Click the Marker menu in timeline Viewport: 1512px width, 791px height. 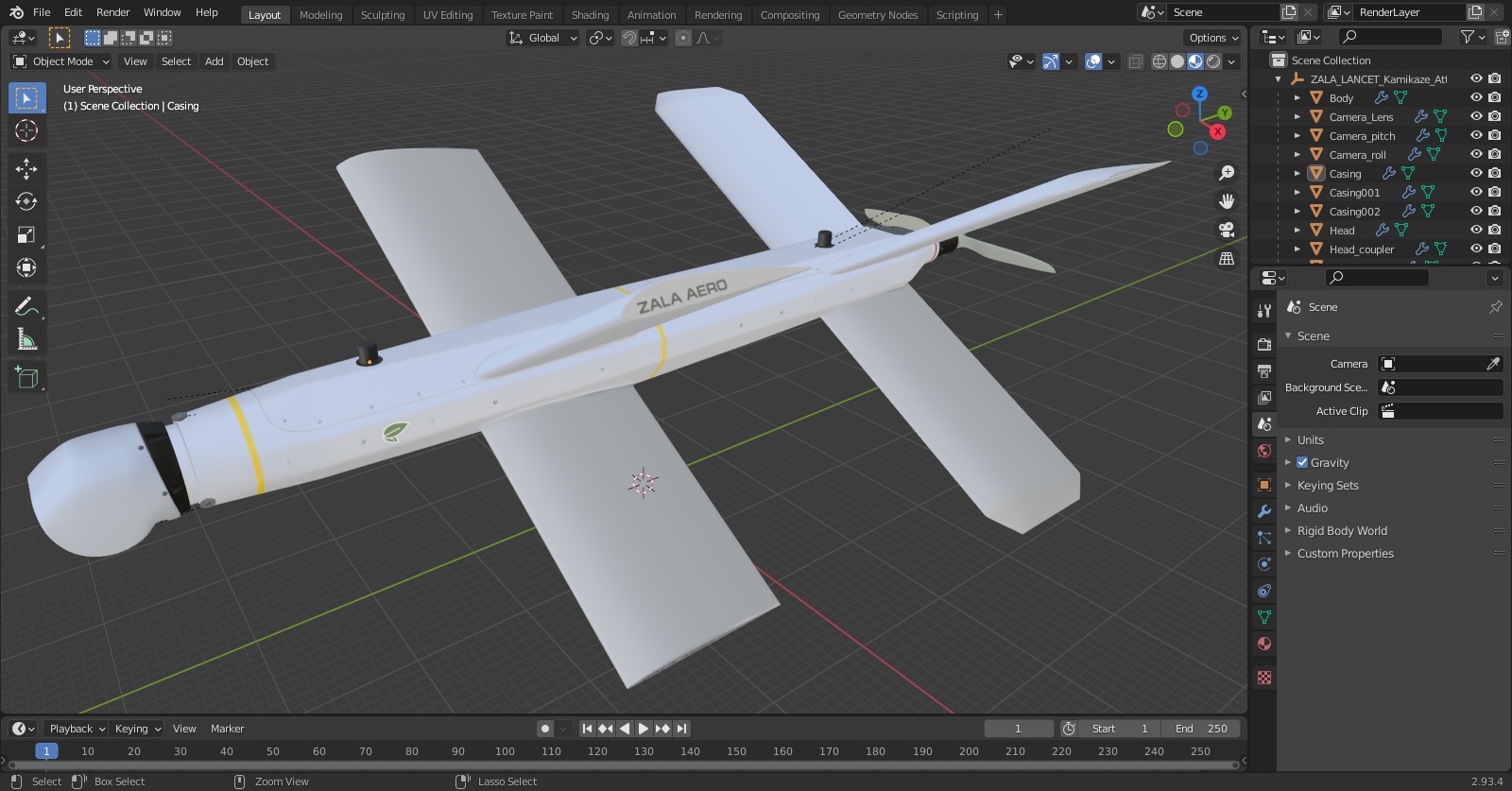pos(227,729)
